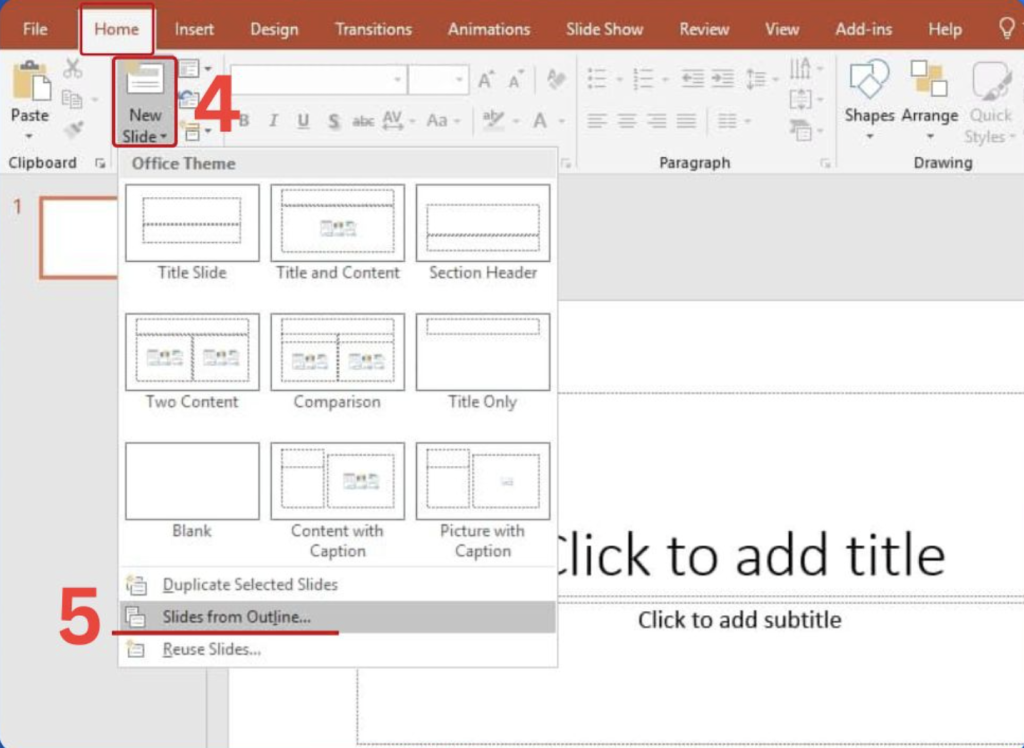This screenshot has width=1024, height=748.
Task: Expand the font name combo box
Action: (398, 80)
